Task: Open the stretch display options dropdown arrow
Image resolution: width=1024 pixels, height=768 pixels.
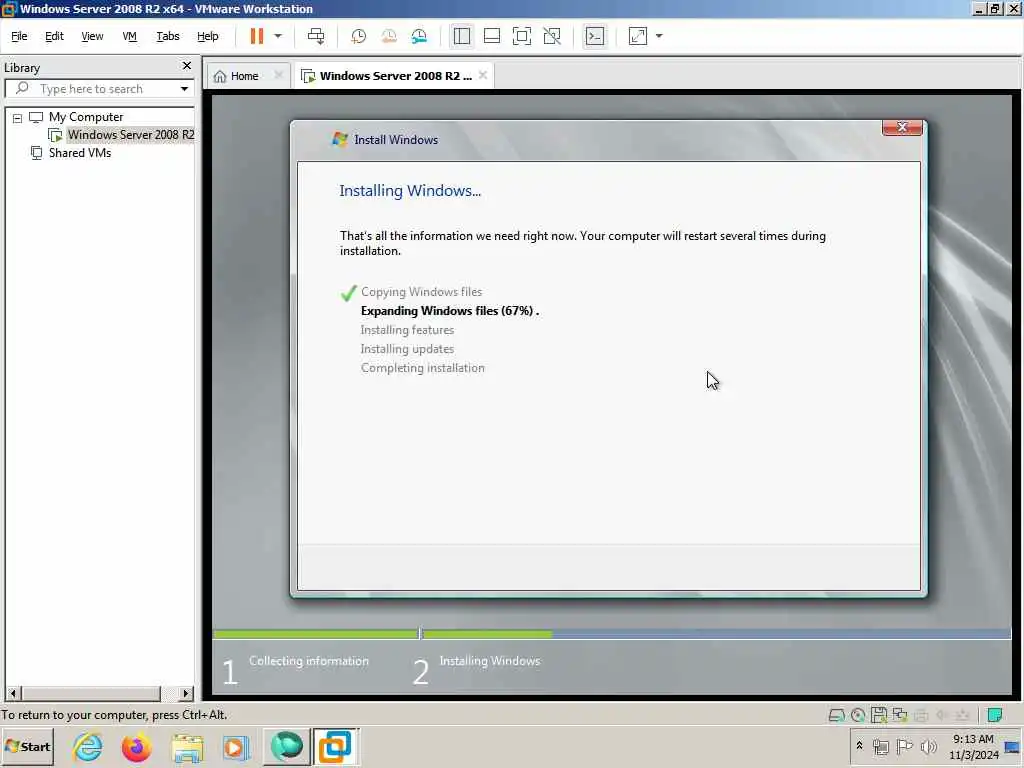Action: click(659, 36)
